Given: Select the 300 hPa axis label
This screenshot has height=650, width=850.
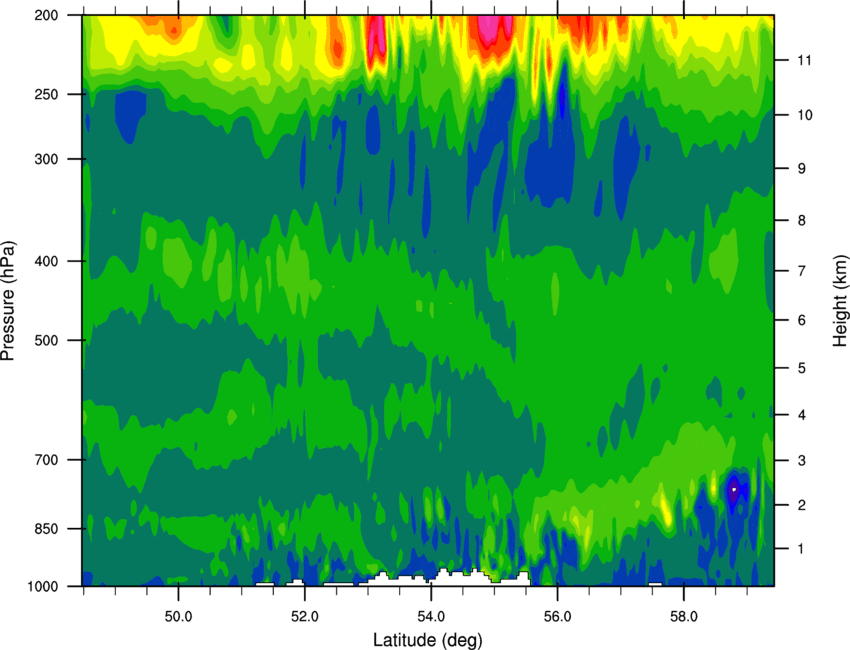Looking at the screenshot, I should 46,159.
